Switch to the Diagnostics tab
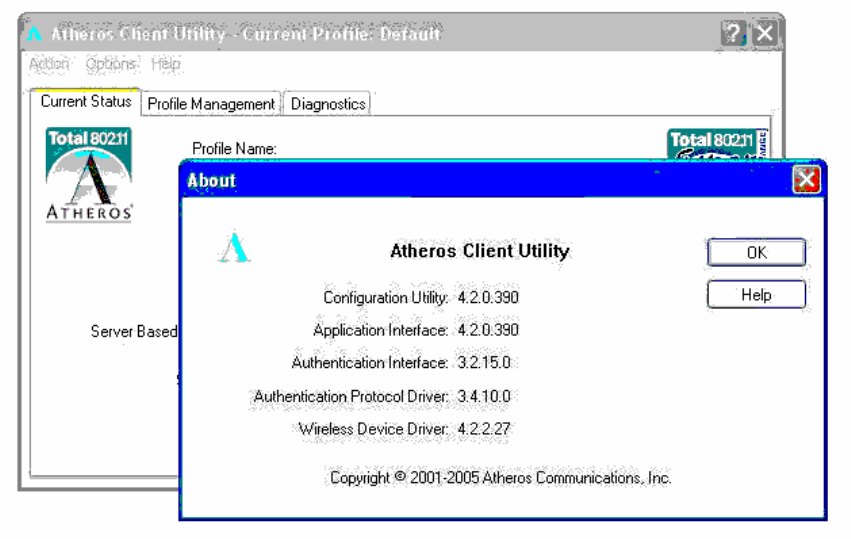Screen dimensions: 851x539 pyautogui.click(x=327, y=104)
